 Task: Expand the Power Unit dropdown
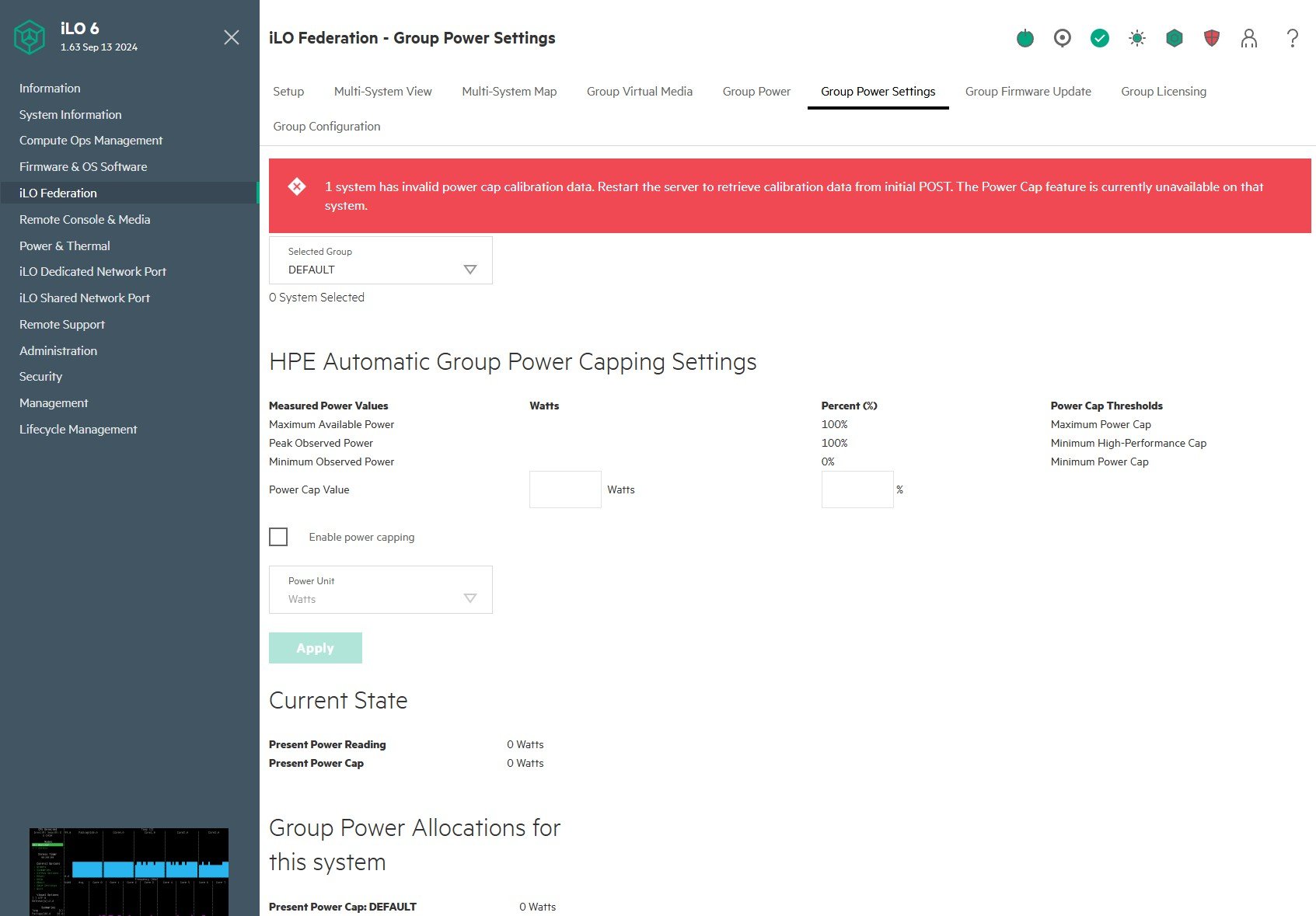pos(380,590)
